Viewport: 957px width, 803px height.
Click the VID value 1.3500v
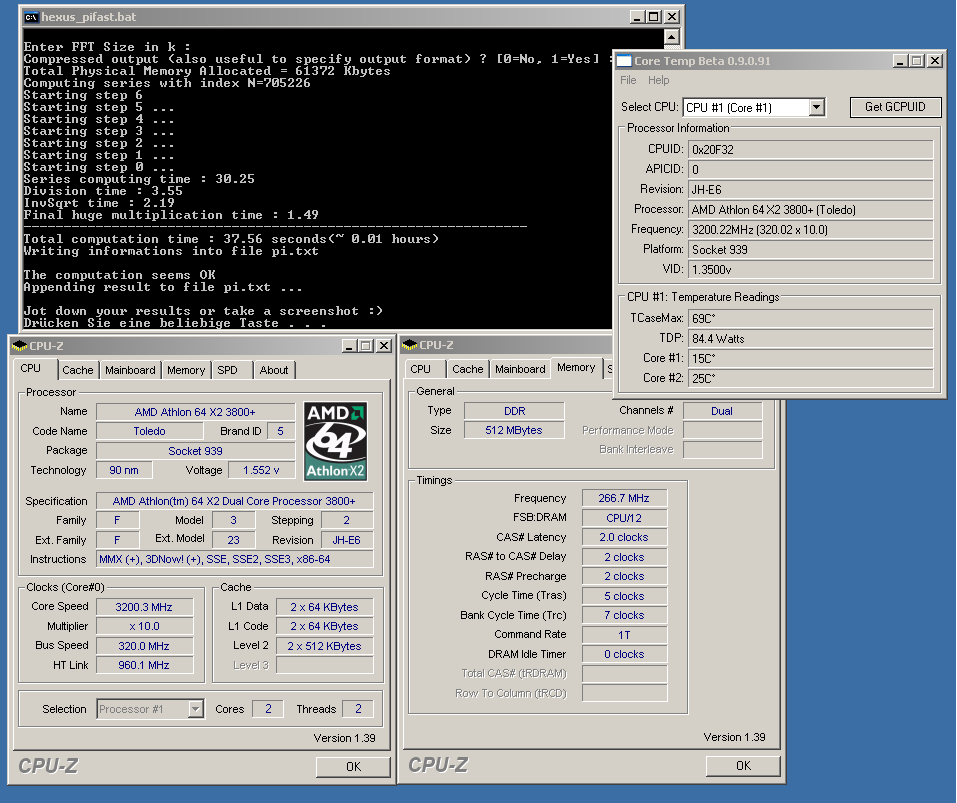pyautogui.click(x=811, y=270)
